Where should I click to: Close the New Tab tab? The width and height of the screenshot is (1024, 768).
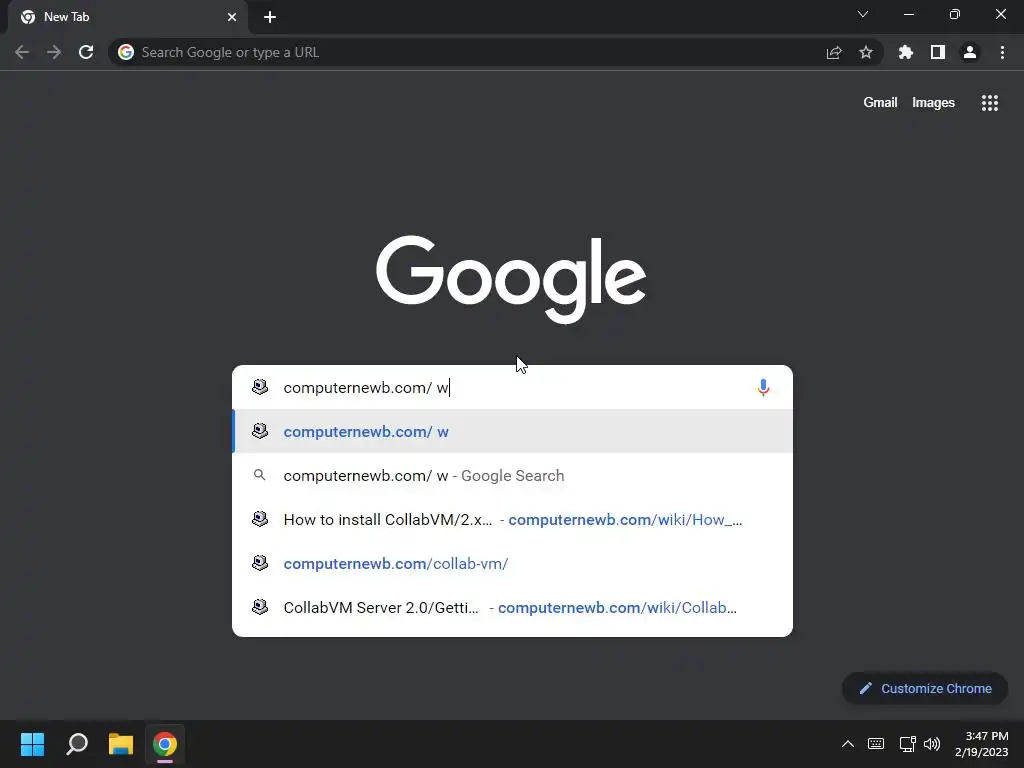click(x=232, y=17)
